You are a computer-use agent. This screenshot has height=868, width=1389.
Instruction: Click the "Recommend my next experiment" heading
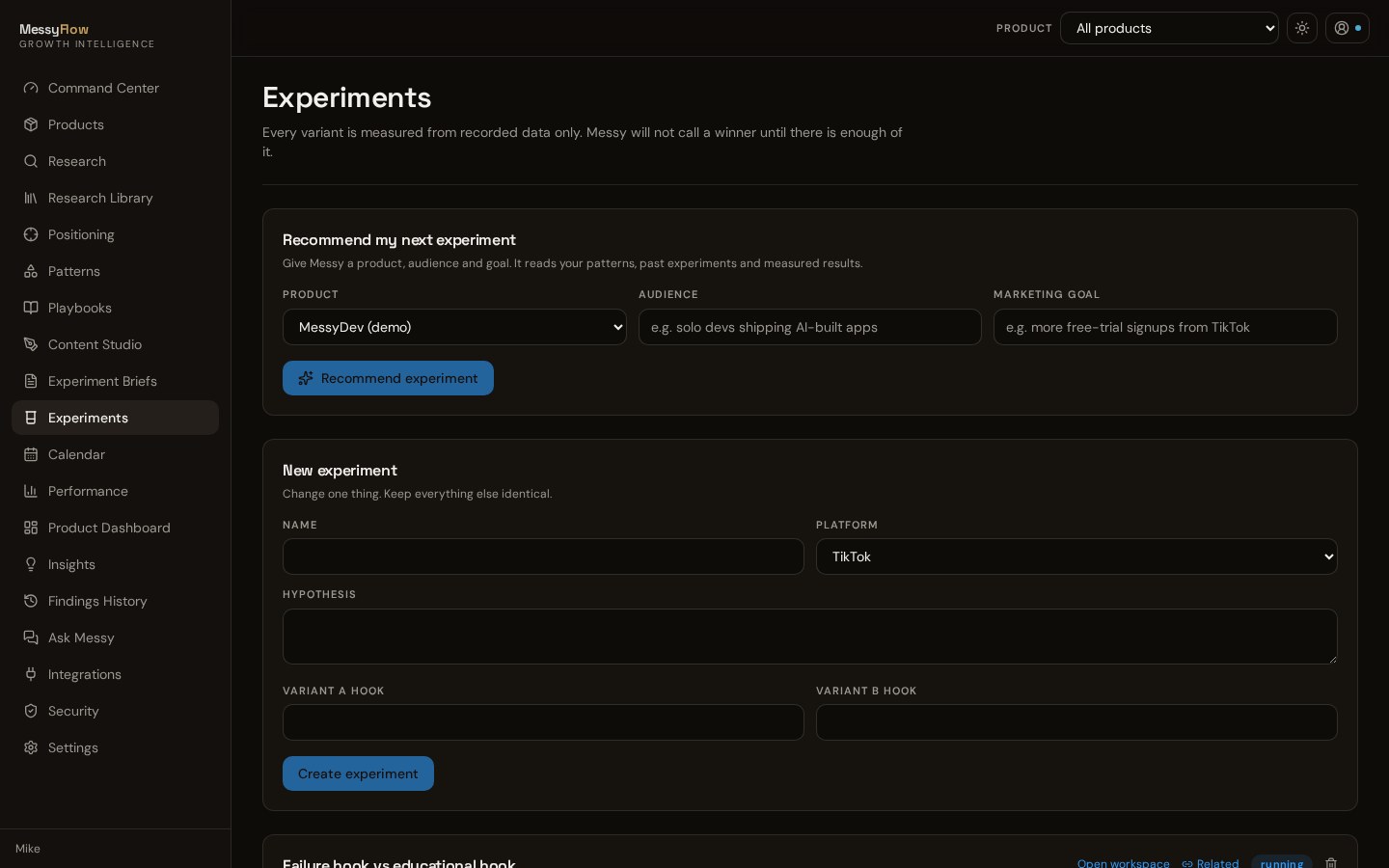tap(399, 239)
